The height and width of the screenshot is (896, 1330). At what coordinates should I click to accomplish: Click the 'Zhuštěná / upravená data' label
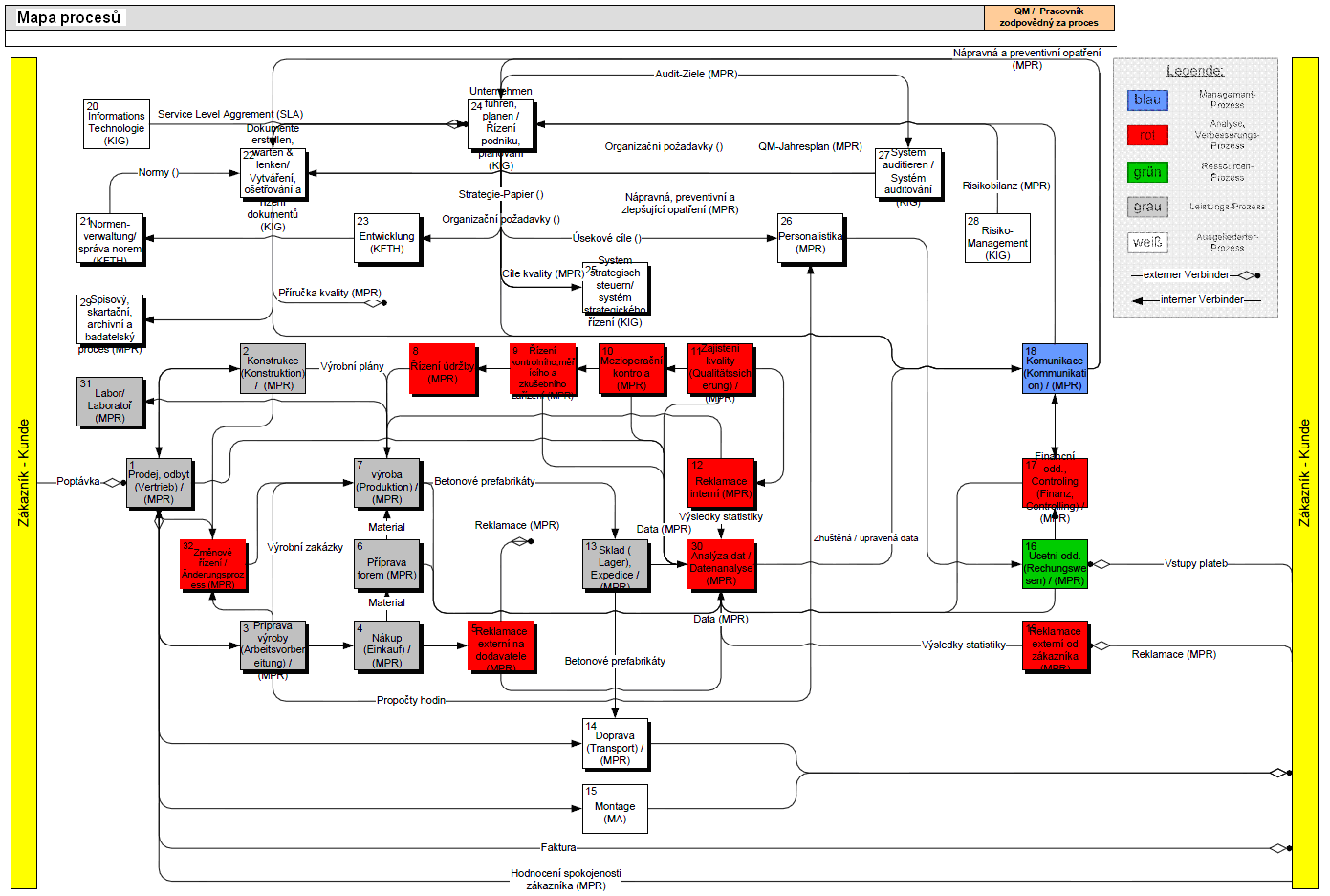click(x=866, y=538)
